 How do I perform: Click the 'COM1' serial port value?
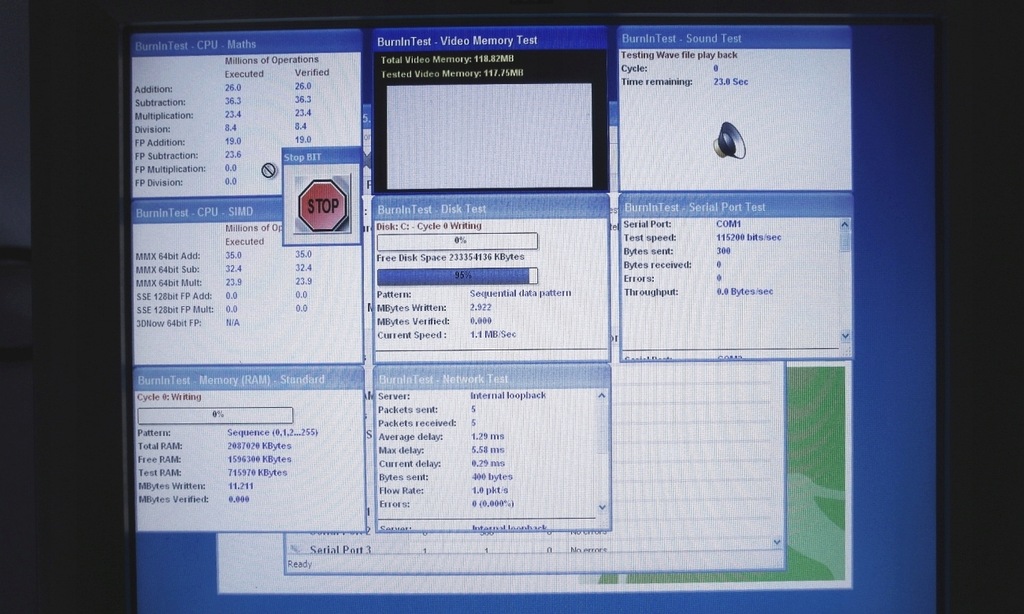pos(728,223)
